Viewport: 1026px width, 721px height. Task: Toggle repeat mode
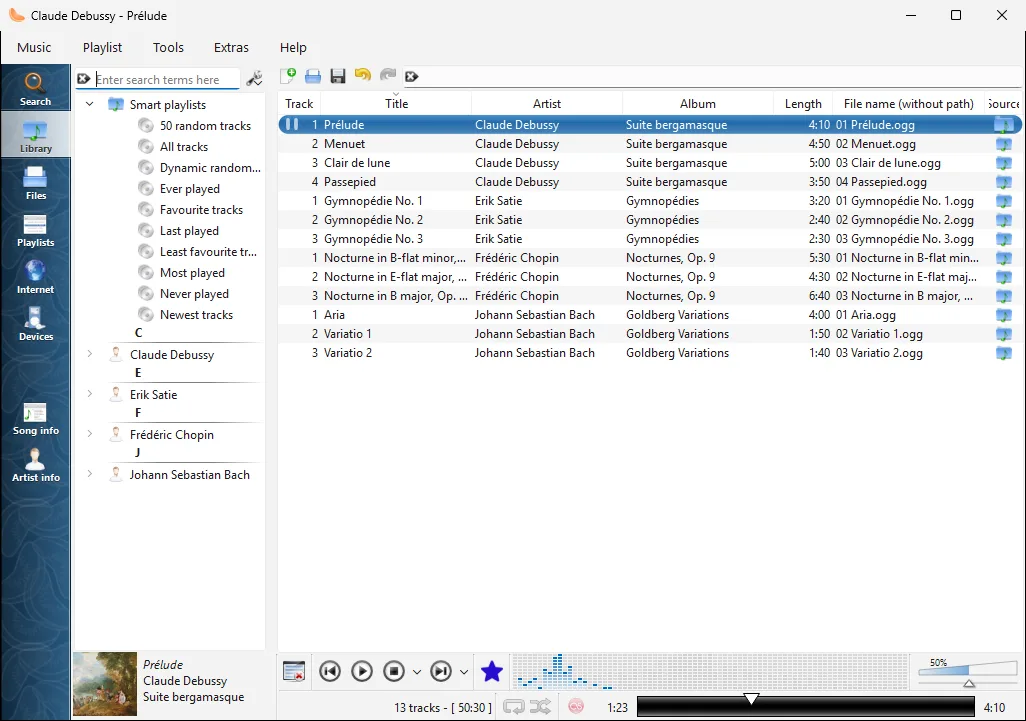tap(514, 707)
